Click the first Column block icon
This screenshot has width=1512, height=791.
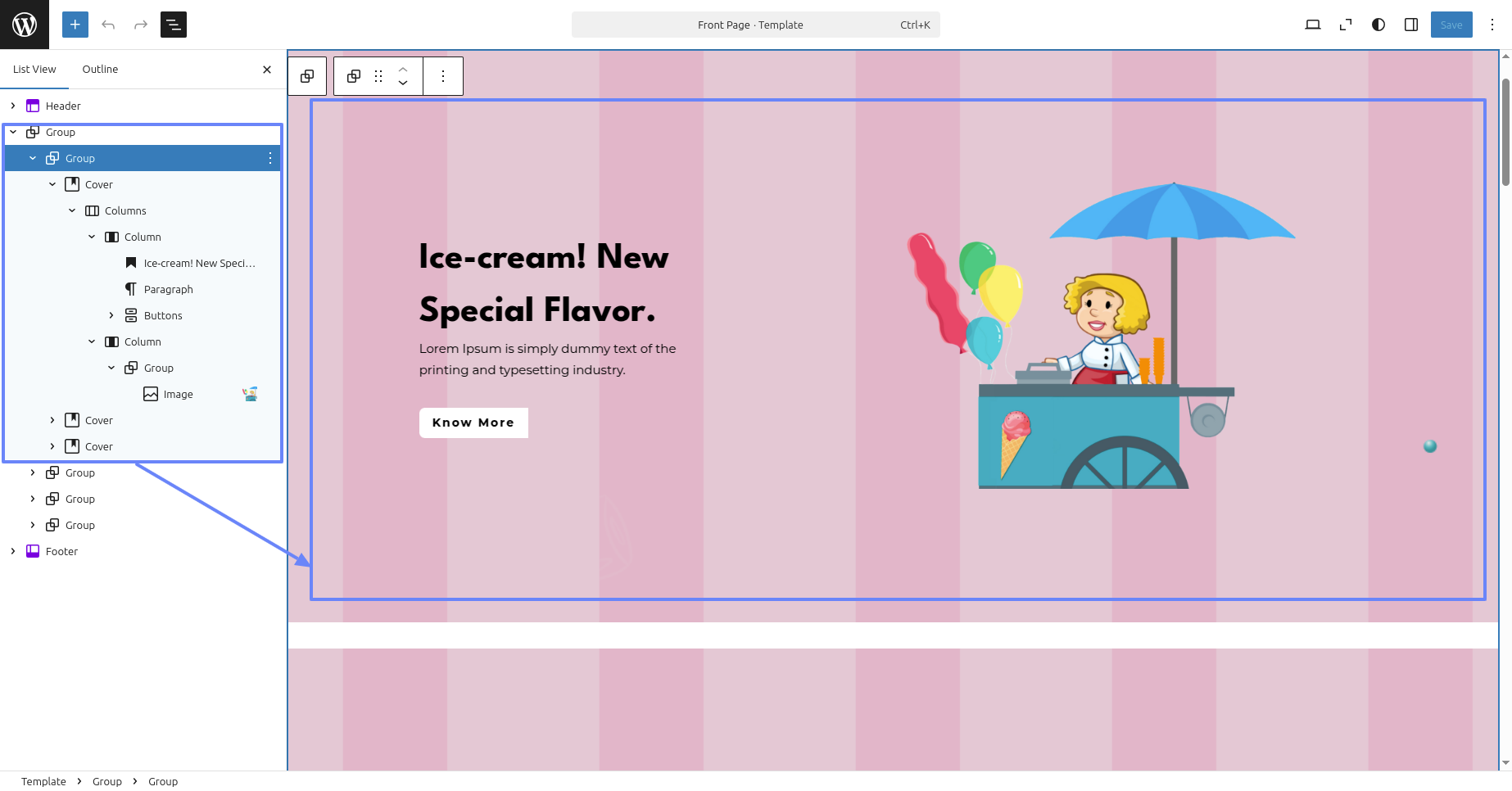pyautogui.click(x=111, y=237)
